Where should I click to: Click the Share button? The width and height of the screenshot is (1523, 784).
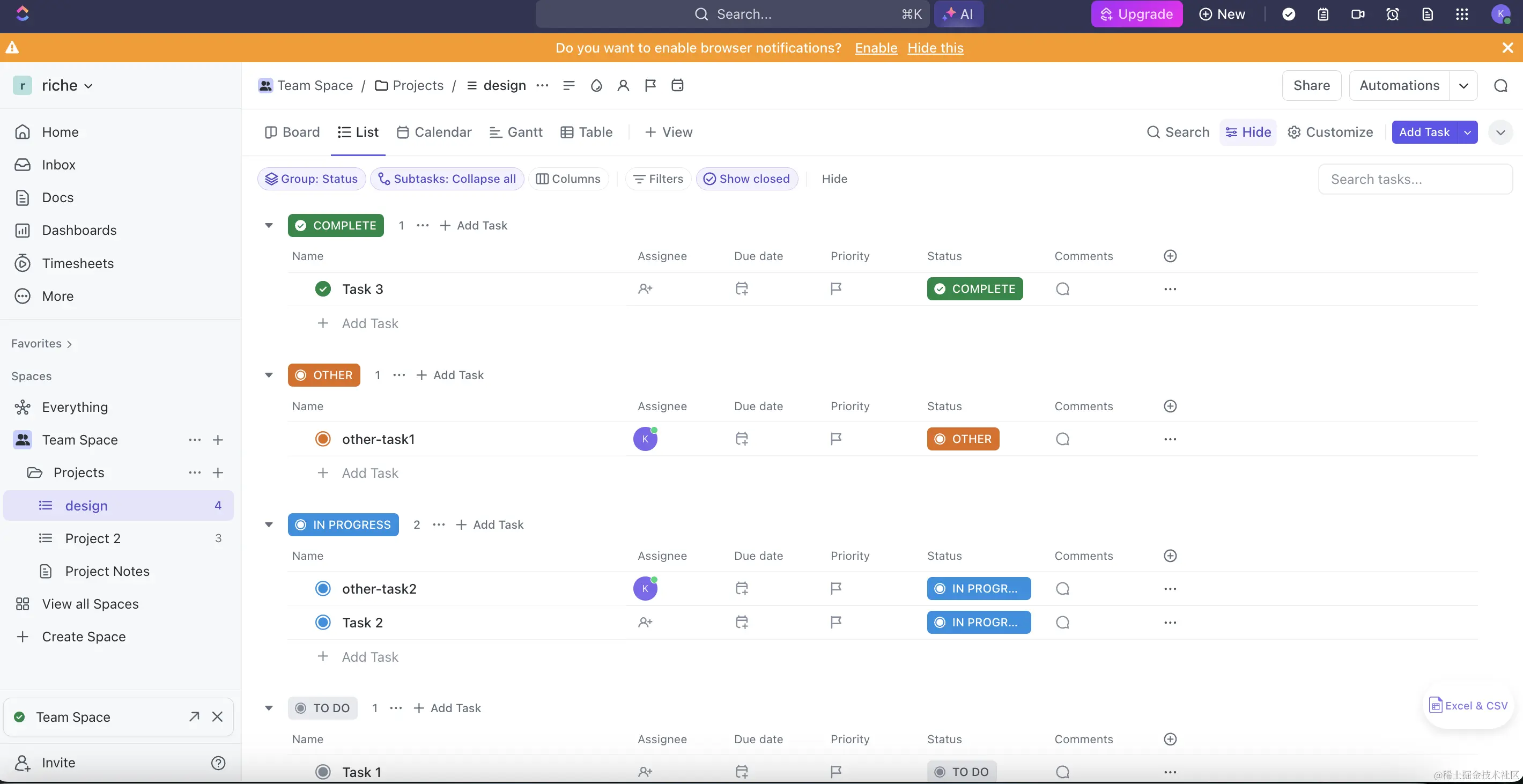(x=1311, y=86)
